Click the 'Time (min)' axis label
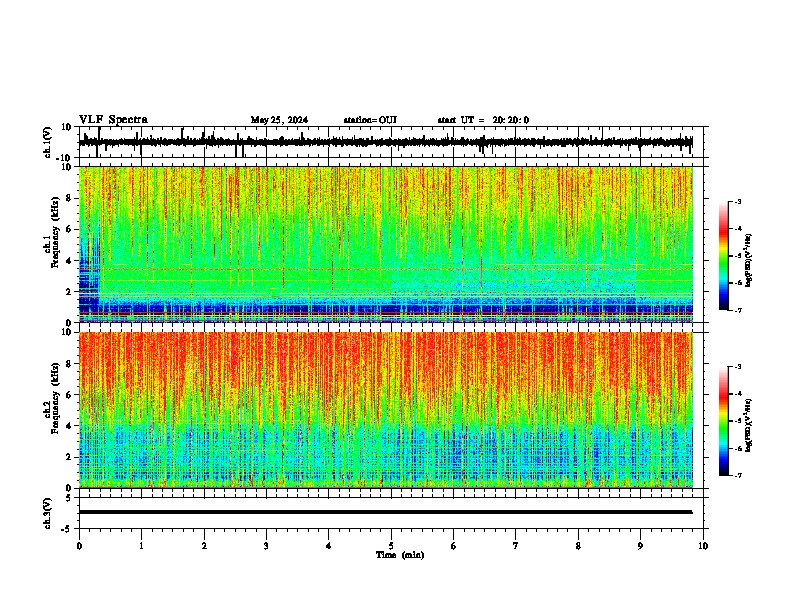This screenshot has height=612, width=792. [x=400, y=555]
